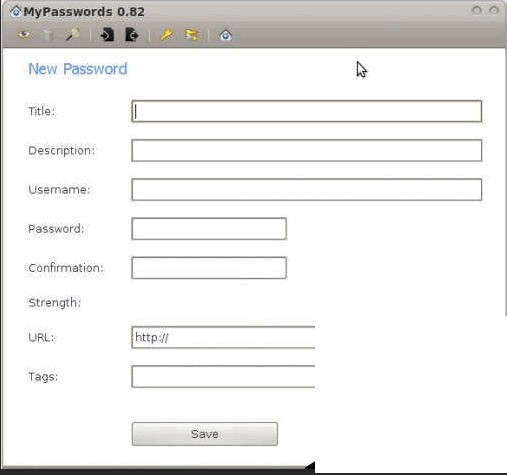The height and width of the screenshot is (475, 507).
Task: Click the first round window button
Action: [x=477, y=10]
